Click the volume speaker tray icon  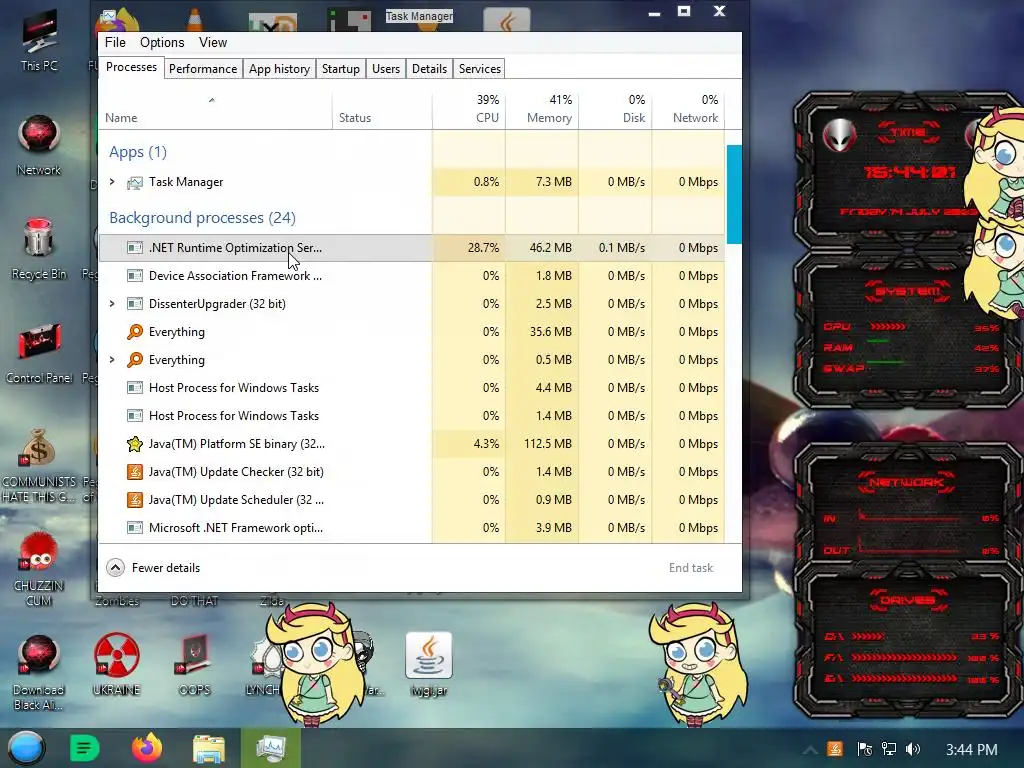tap(912, 749)
